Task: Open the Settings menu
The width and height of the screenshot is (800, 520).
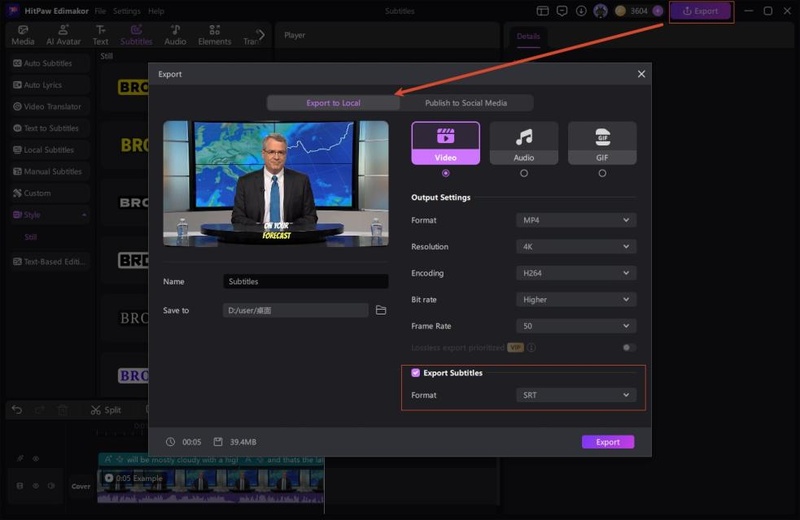Action: 127,11
